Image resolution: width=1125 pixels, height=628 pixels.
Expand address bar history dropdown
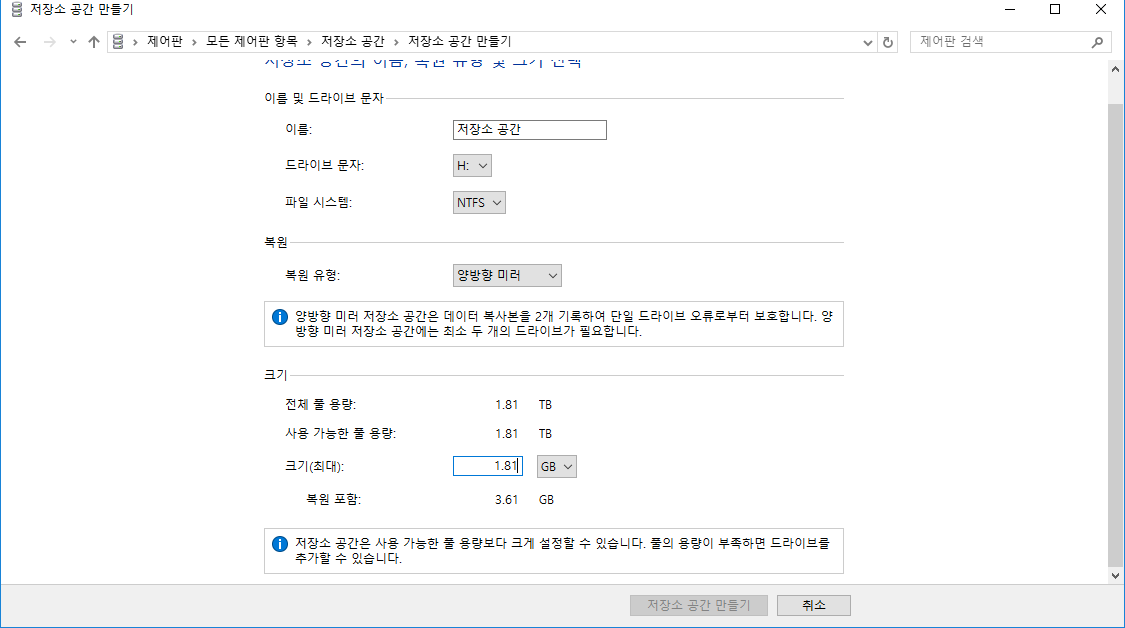[867, 42]
